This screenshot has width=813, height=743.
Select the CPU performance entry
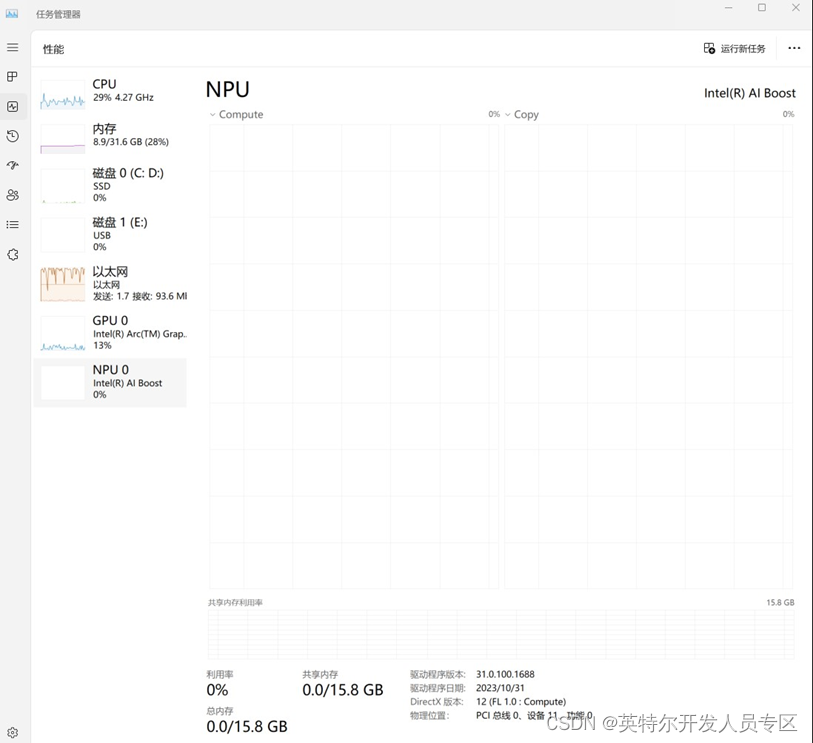tap(110, 94)
